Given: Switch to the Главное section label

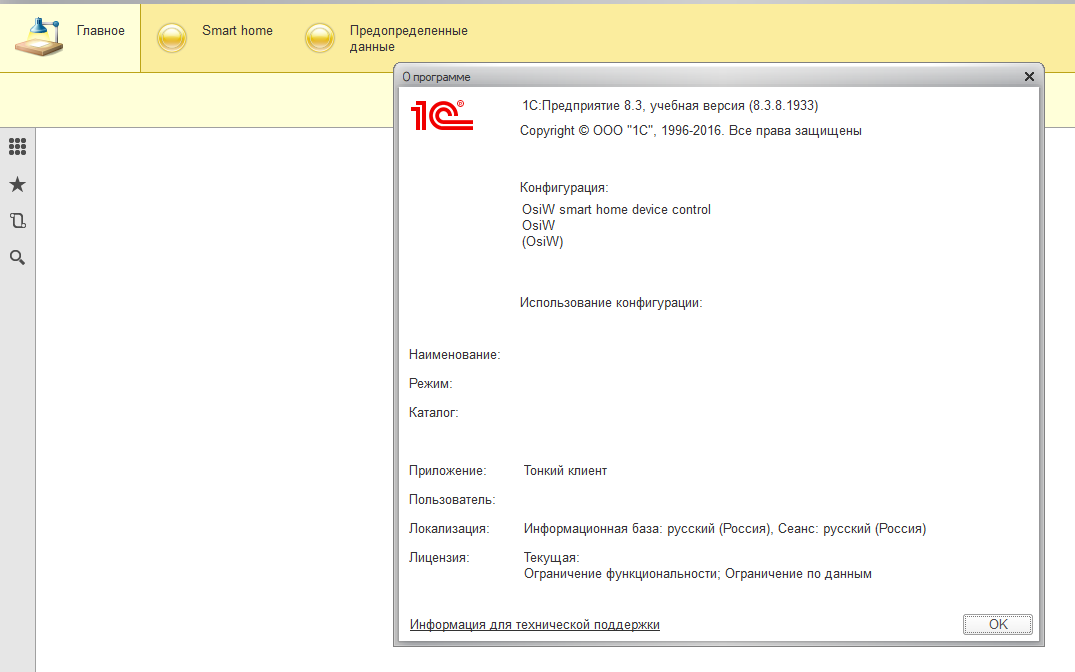Looking at the screenshot, I should [100, 31].
